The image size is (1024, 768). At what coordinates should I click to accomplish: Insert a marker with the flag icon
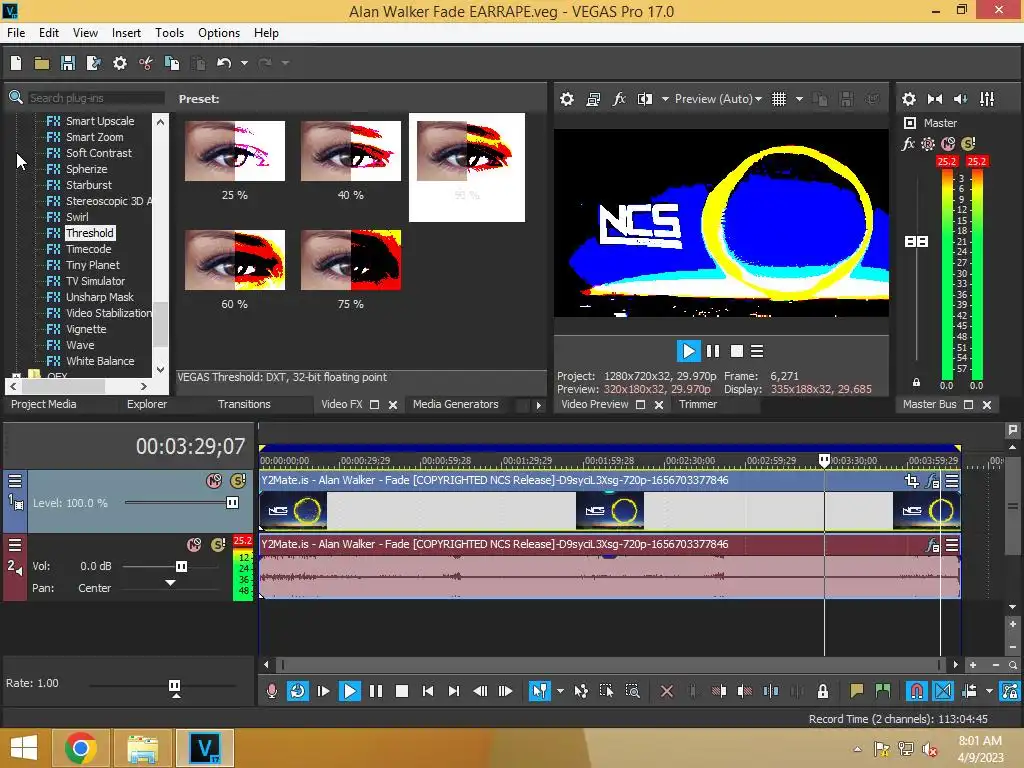click(x=857, y=691)
